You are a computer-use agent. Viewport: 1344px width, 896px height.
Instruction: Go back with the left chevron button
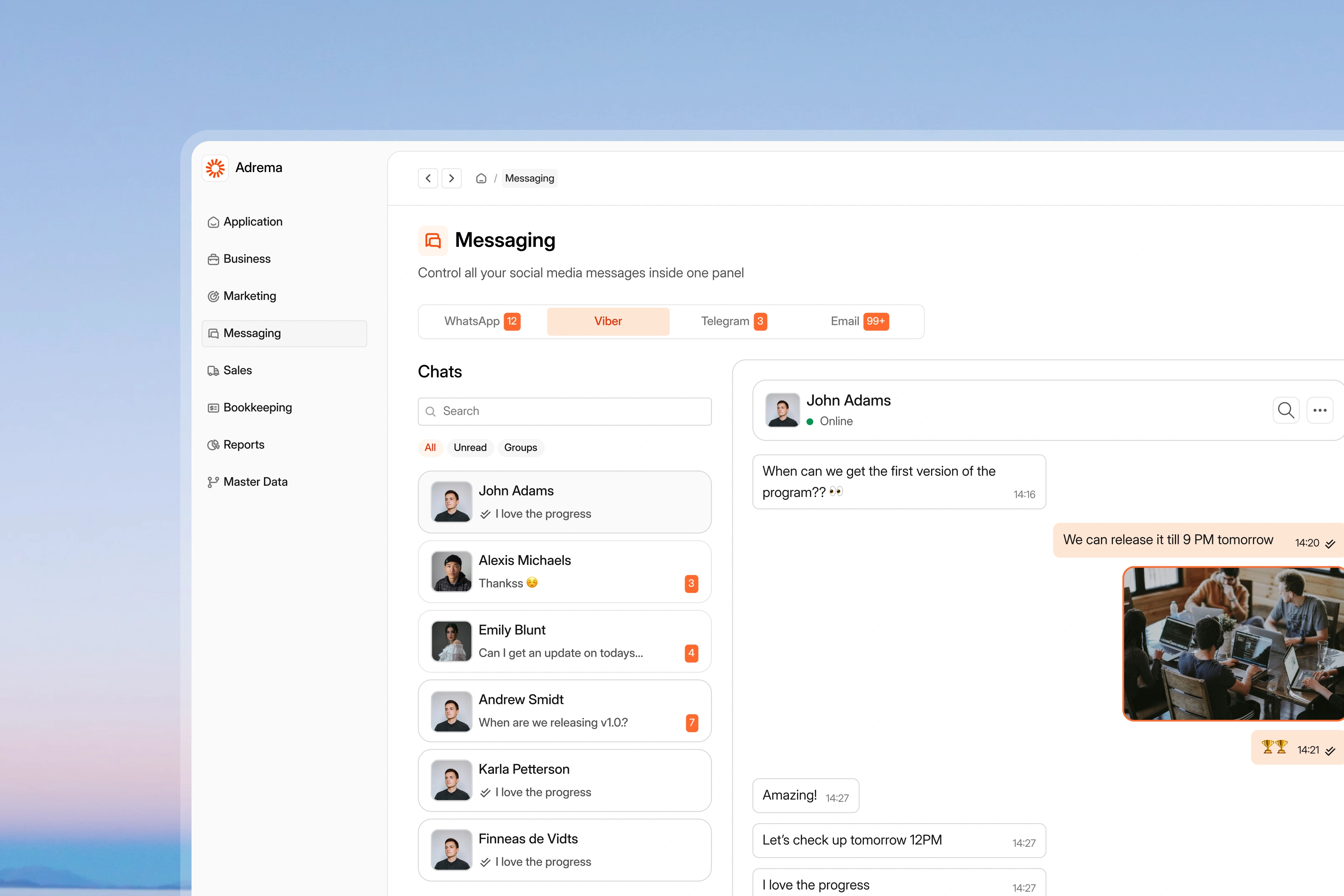[428, 178]
